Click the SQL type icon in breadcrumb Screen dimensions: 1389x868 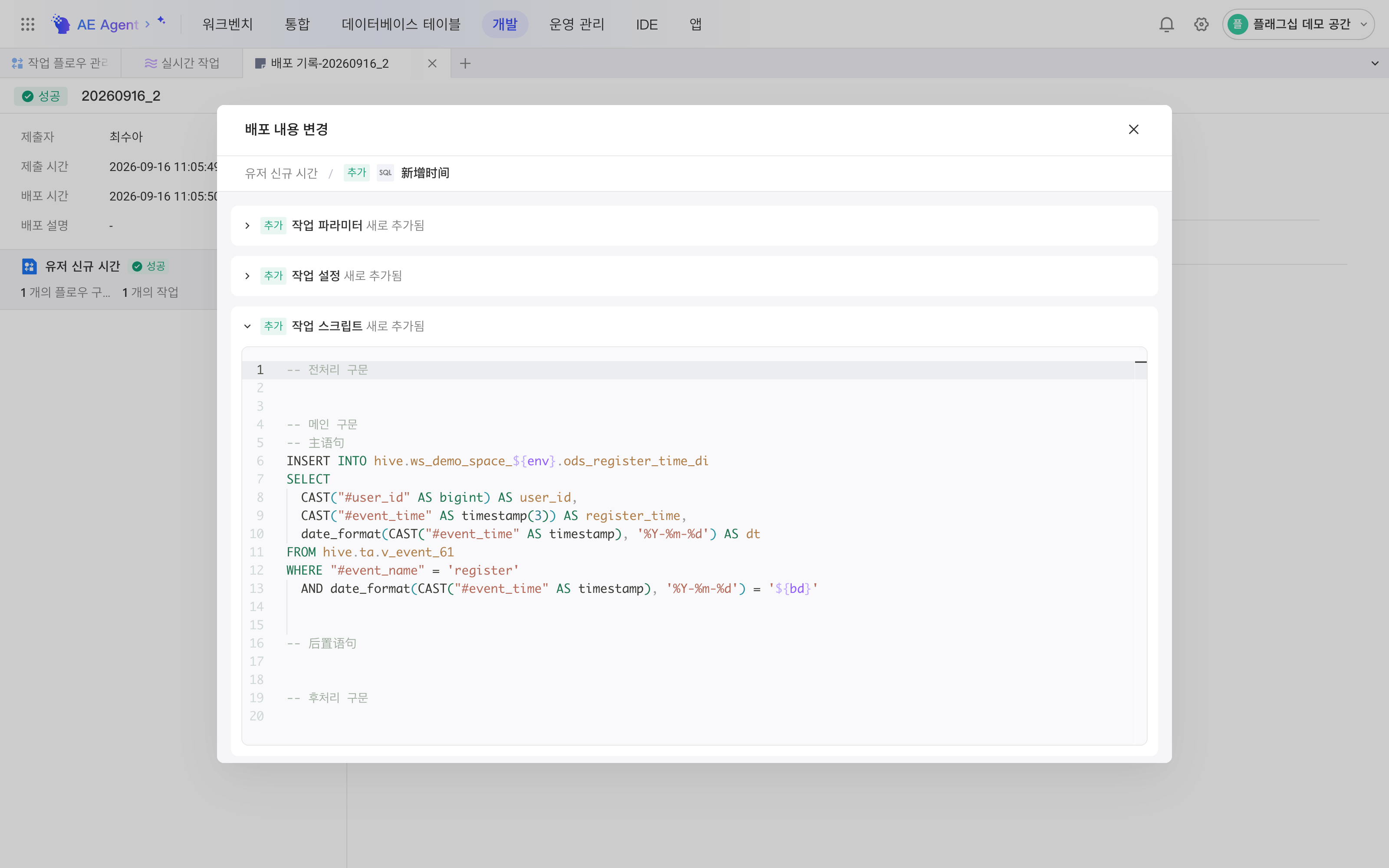[x=385, y=172]
